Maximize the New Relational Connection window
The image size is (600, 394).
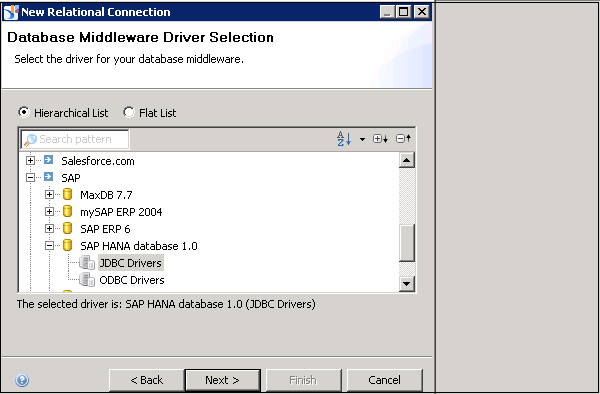(x=403, y=12)
